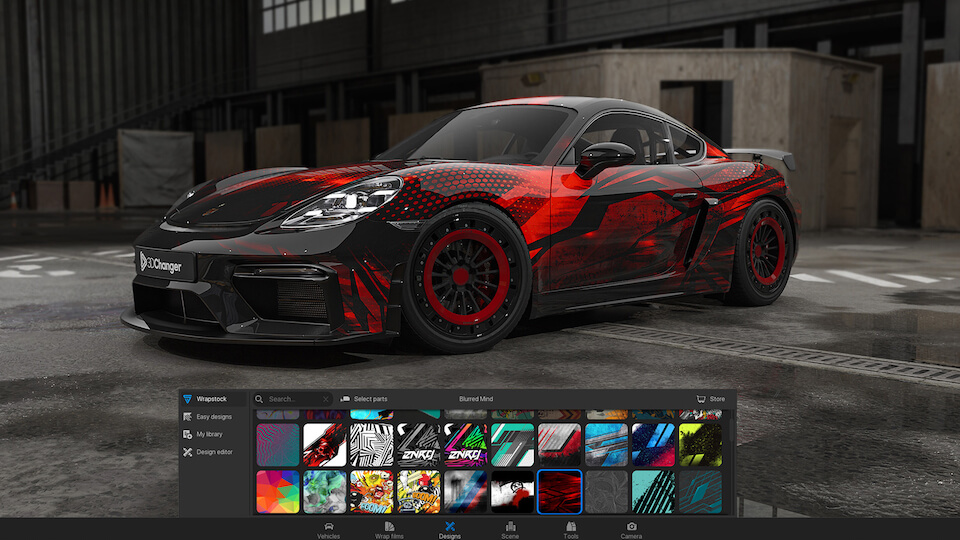Open My library section

(209, 434)
